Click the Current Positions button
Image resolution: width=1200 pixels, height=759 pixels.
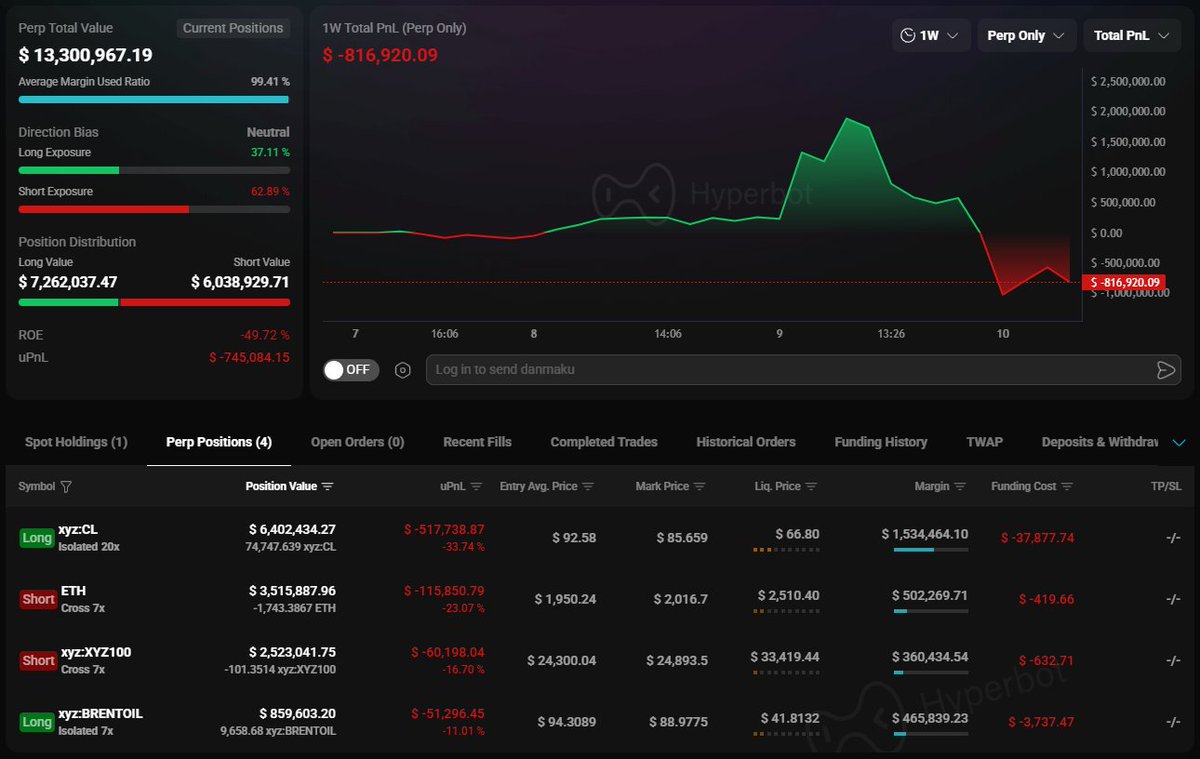233,28
